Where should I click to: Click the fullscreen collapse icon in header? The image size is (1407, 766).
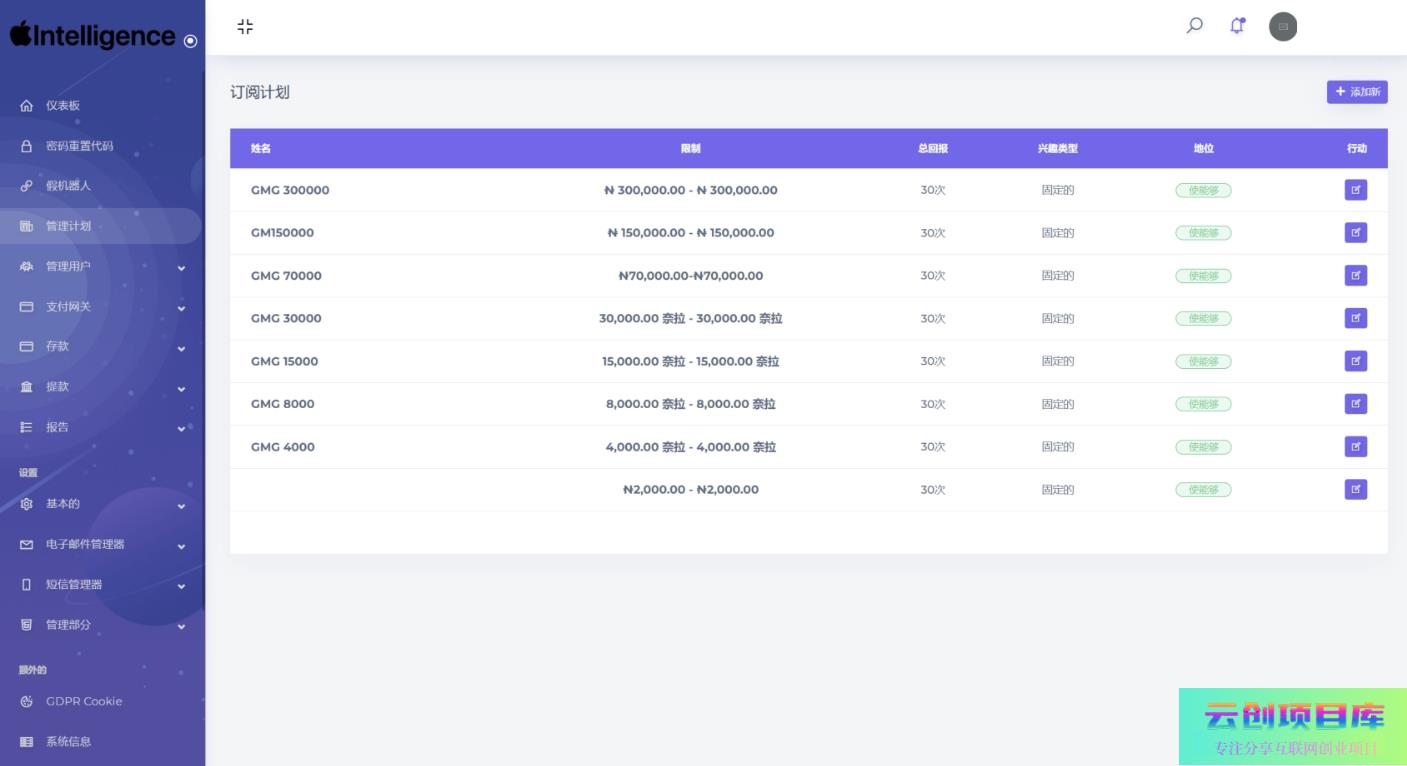pyautogui.click(x=245, y=27)
